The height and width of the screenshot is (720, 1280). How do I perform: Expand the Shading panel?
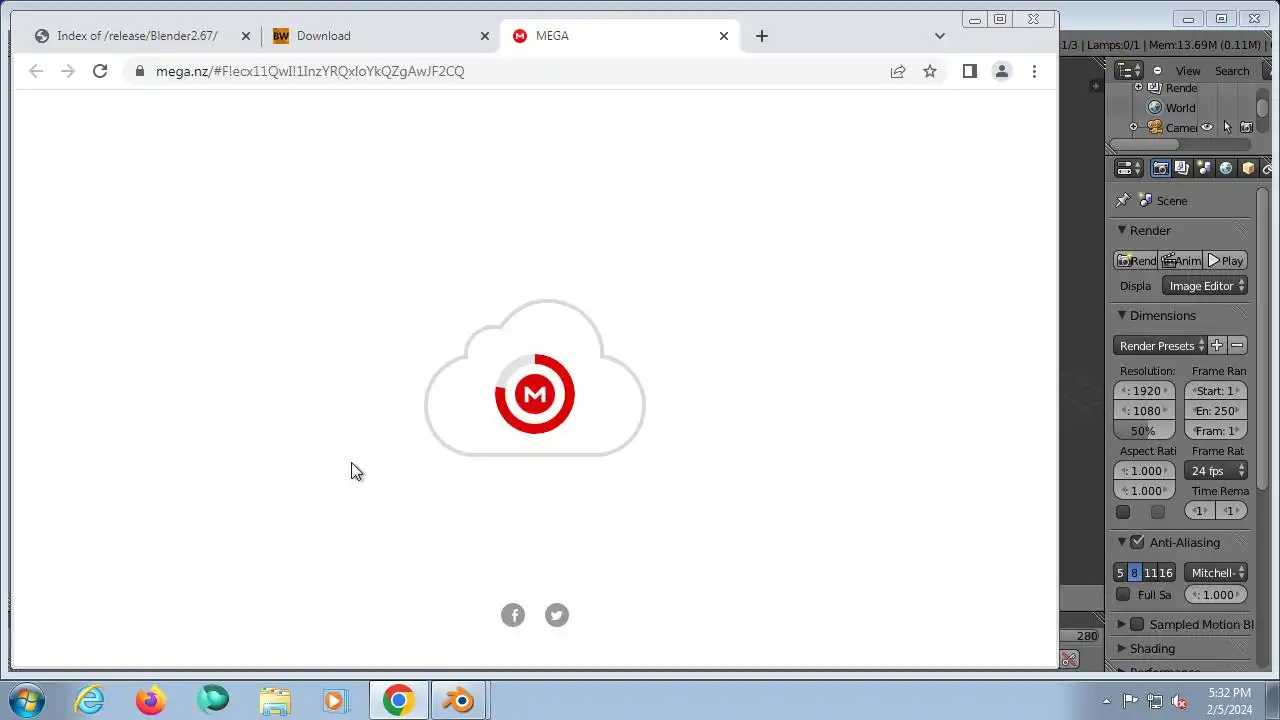point(1122,648)
